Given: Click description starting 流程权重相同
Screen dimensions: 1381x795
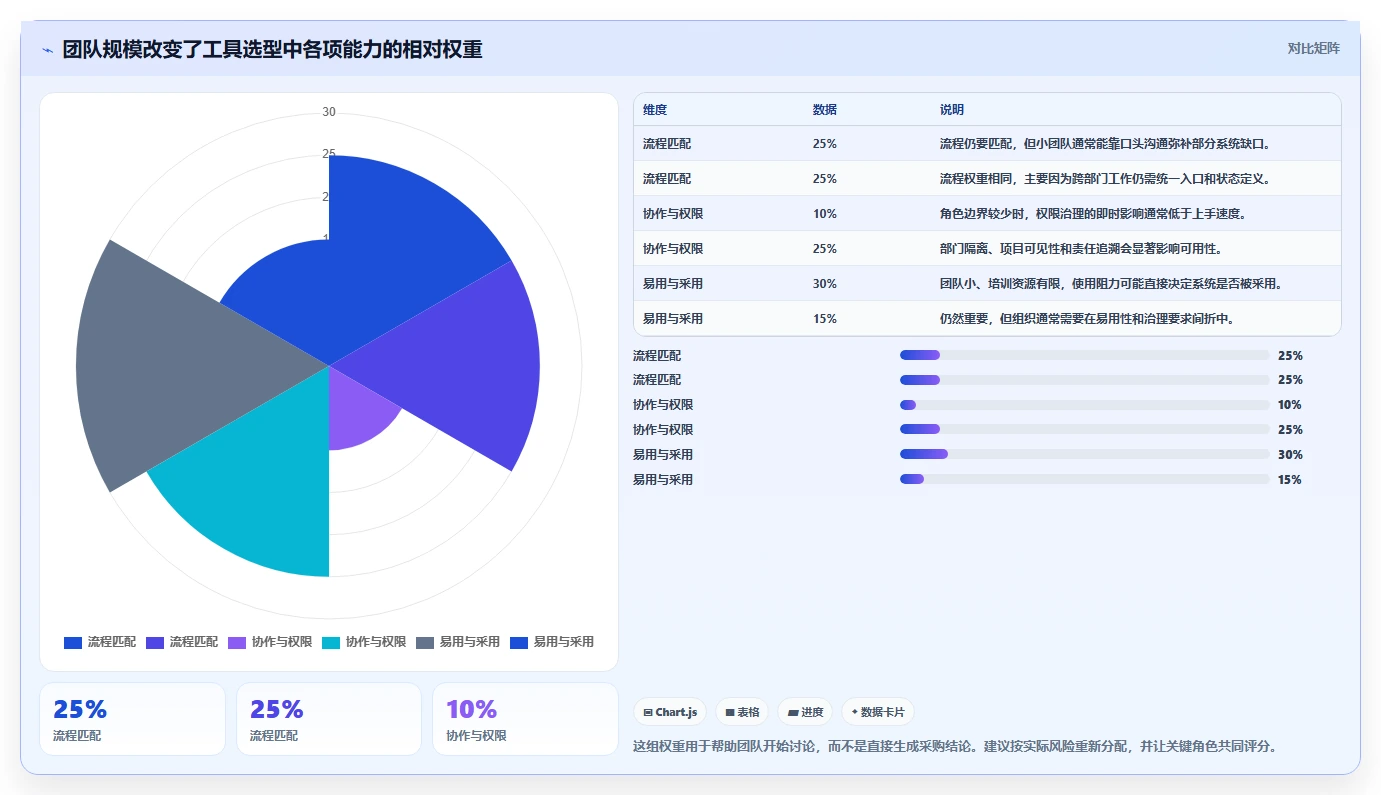Looking at the screenshot, I should tap(1105, 179).
